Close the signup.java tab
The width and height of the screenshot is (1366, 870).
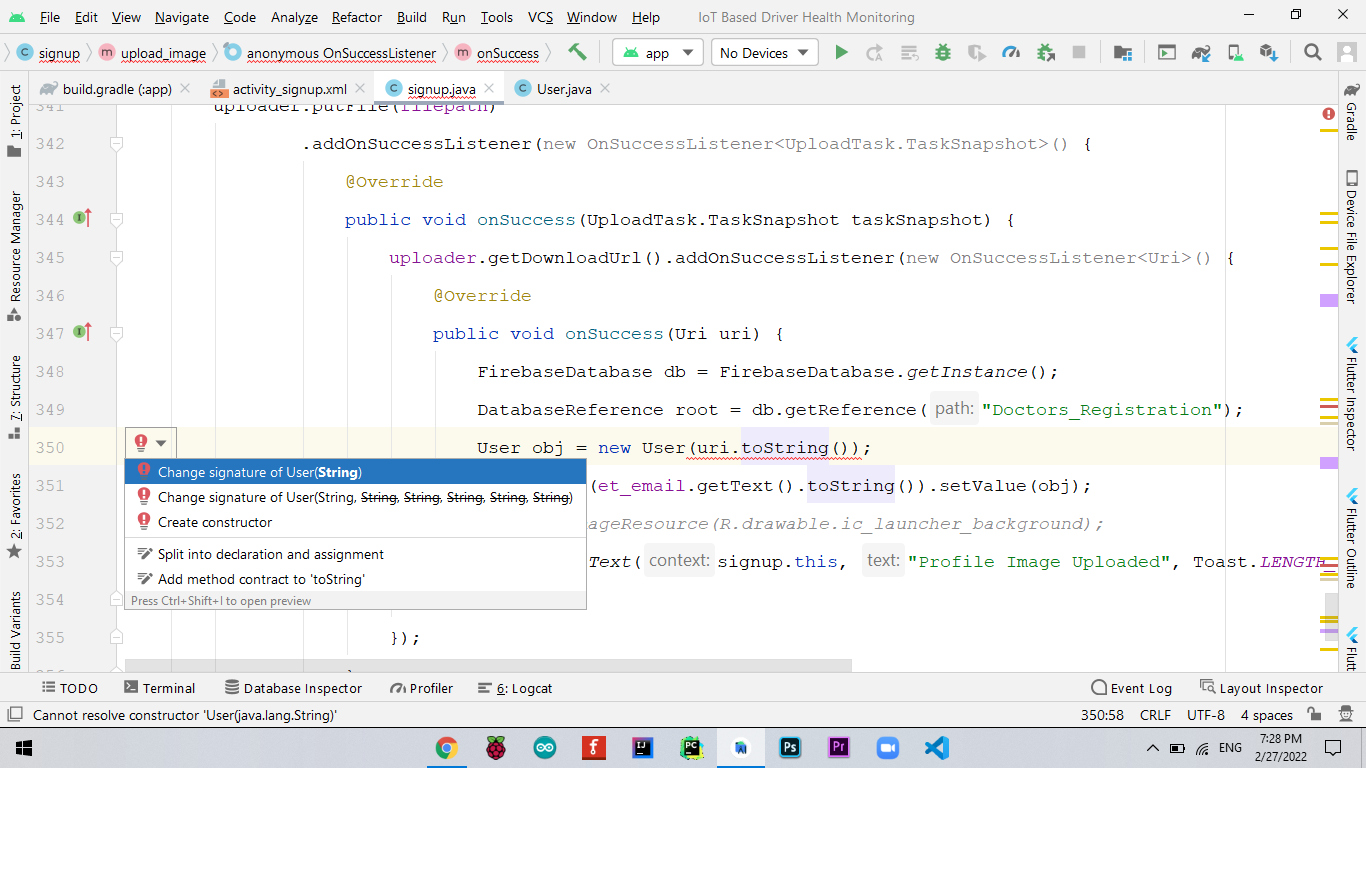click(490, 89)
